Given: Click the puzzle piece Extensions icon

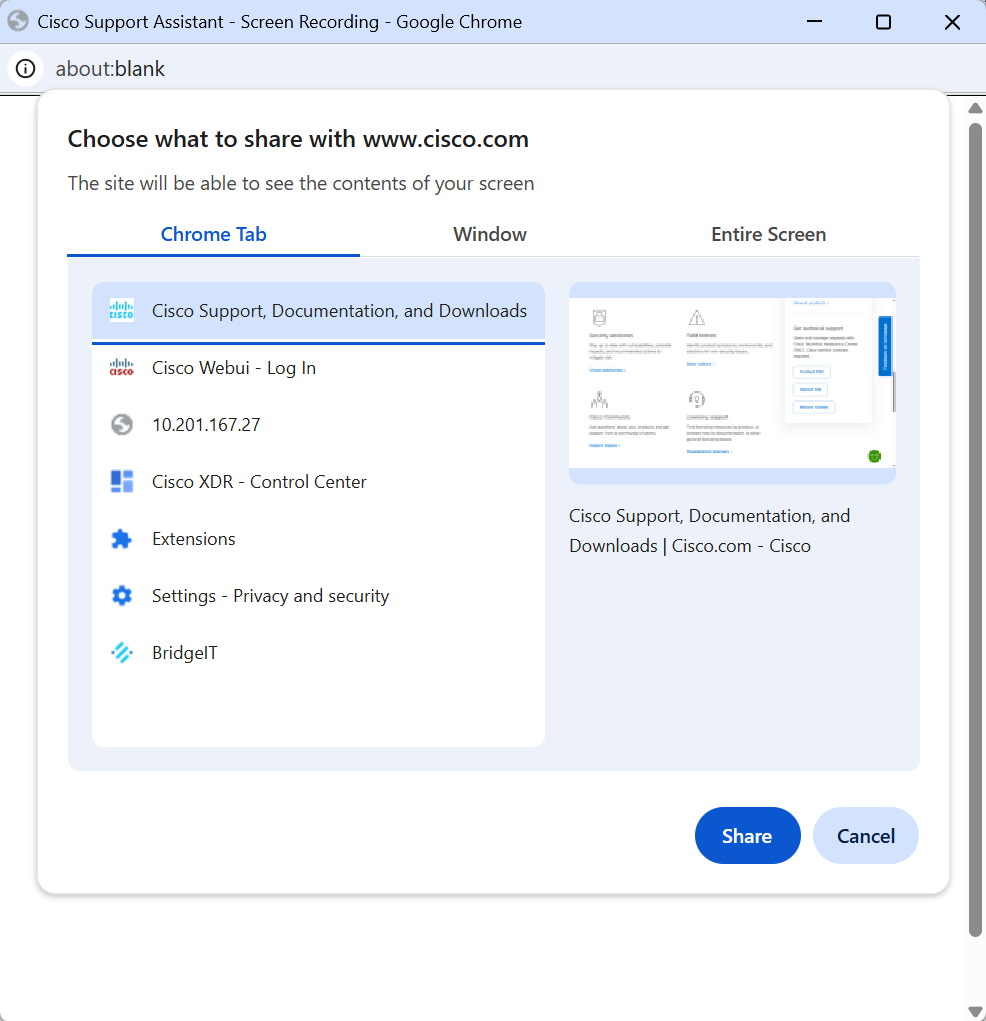Looking at the screenshot, I should 122,539.
